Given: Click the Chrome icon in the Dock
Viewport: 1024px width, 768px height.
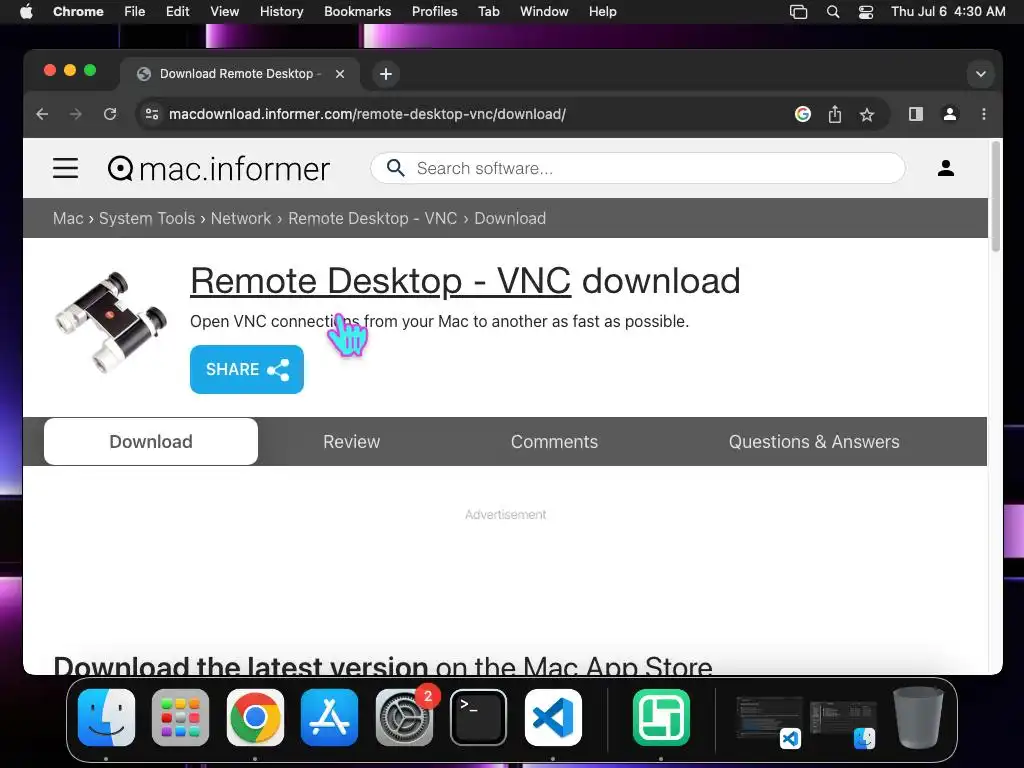Looking at the screenshot, I should pos(255,717).
